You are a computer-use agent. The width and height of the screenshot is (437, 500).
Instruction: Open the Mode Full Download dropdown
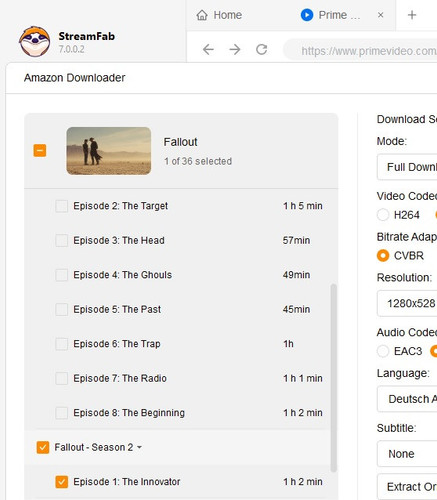407,167
